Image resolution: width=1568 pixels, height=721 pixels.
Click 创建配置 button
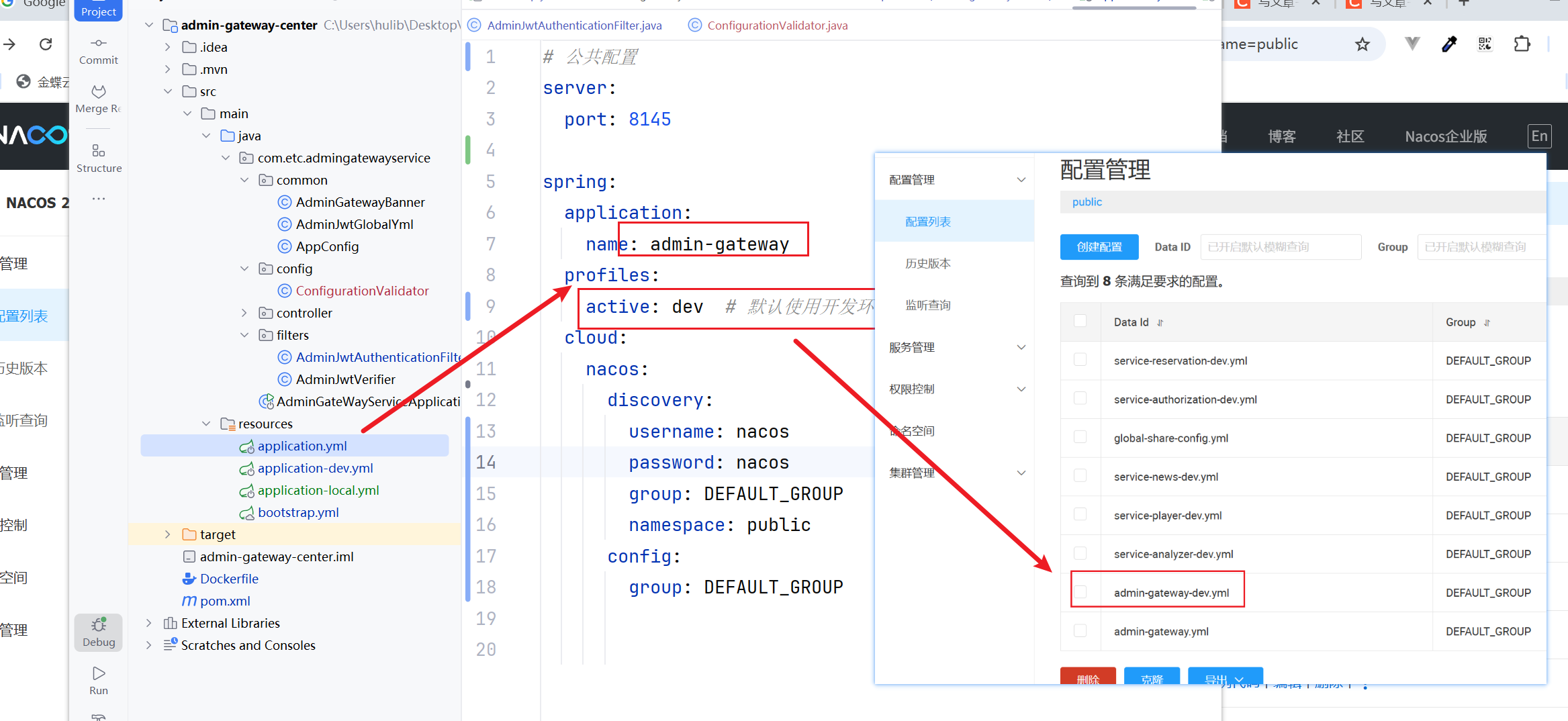(1099, 247)
